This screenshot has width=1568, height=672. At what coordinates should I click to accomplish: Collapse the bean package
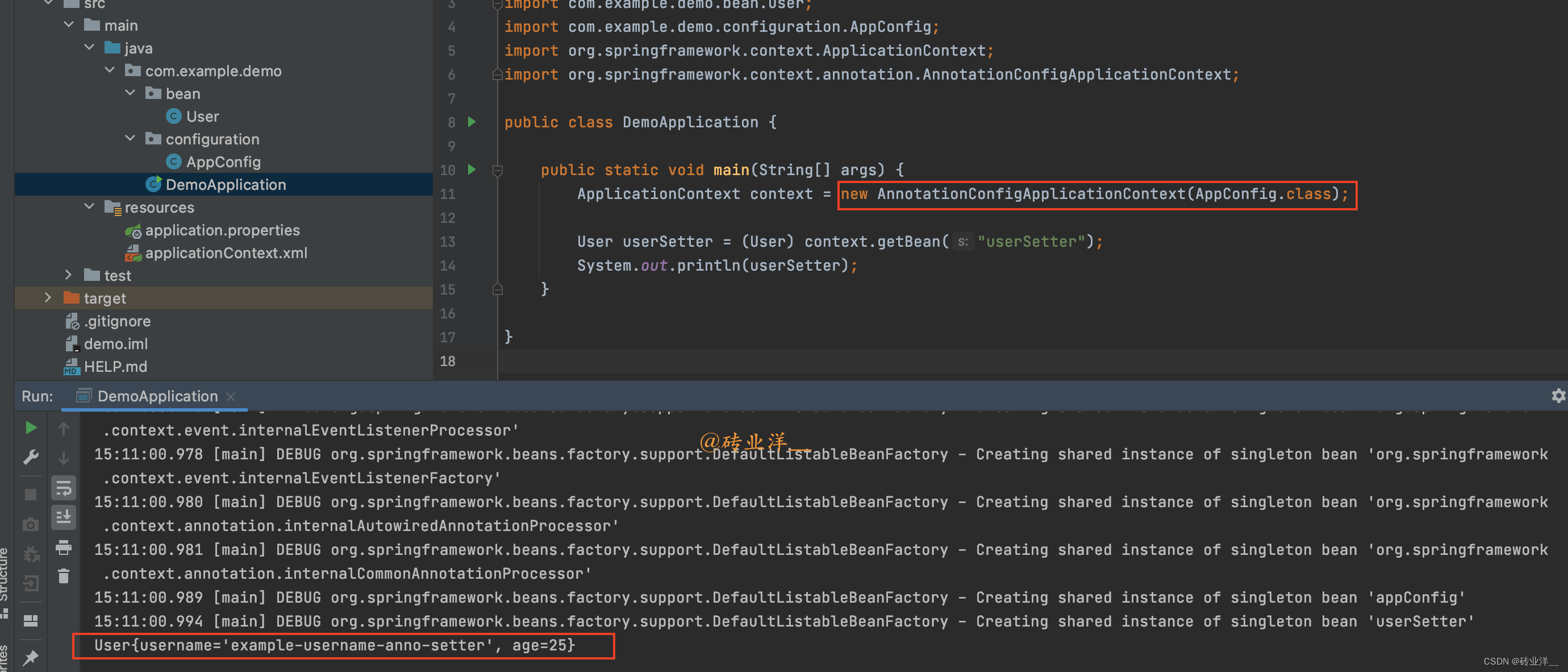pos(130,93)
